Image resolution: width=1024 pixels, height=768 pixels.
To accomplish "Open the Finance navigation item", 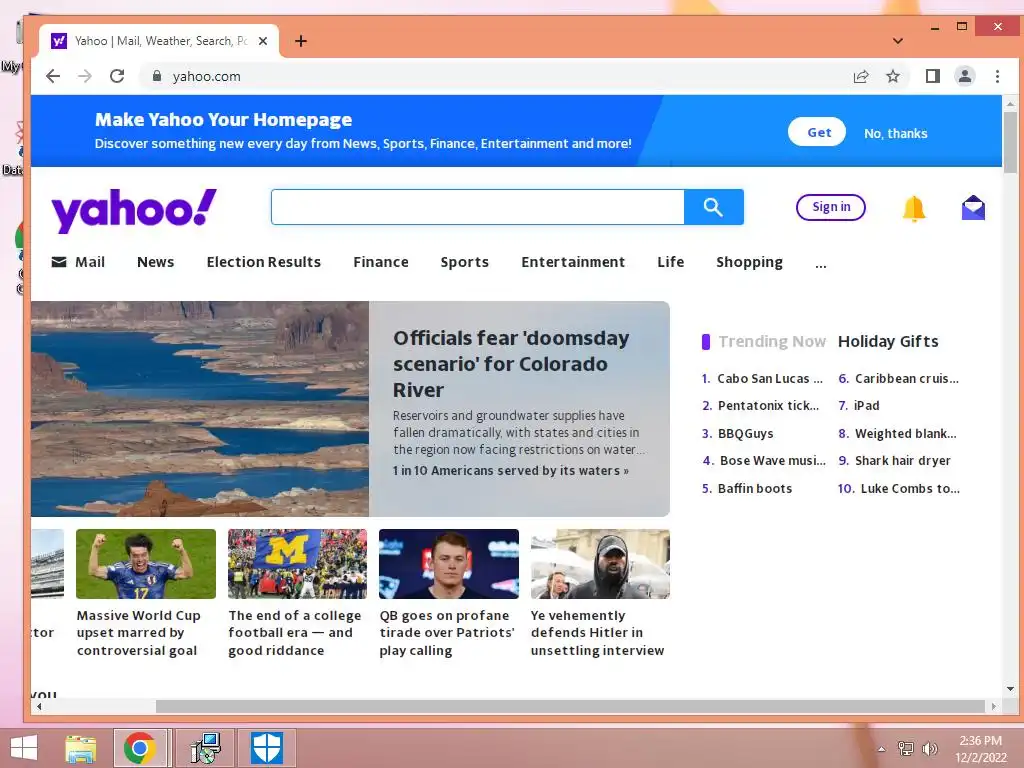I will (381, 262).
